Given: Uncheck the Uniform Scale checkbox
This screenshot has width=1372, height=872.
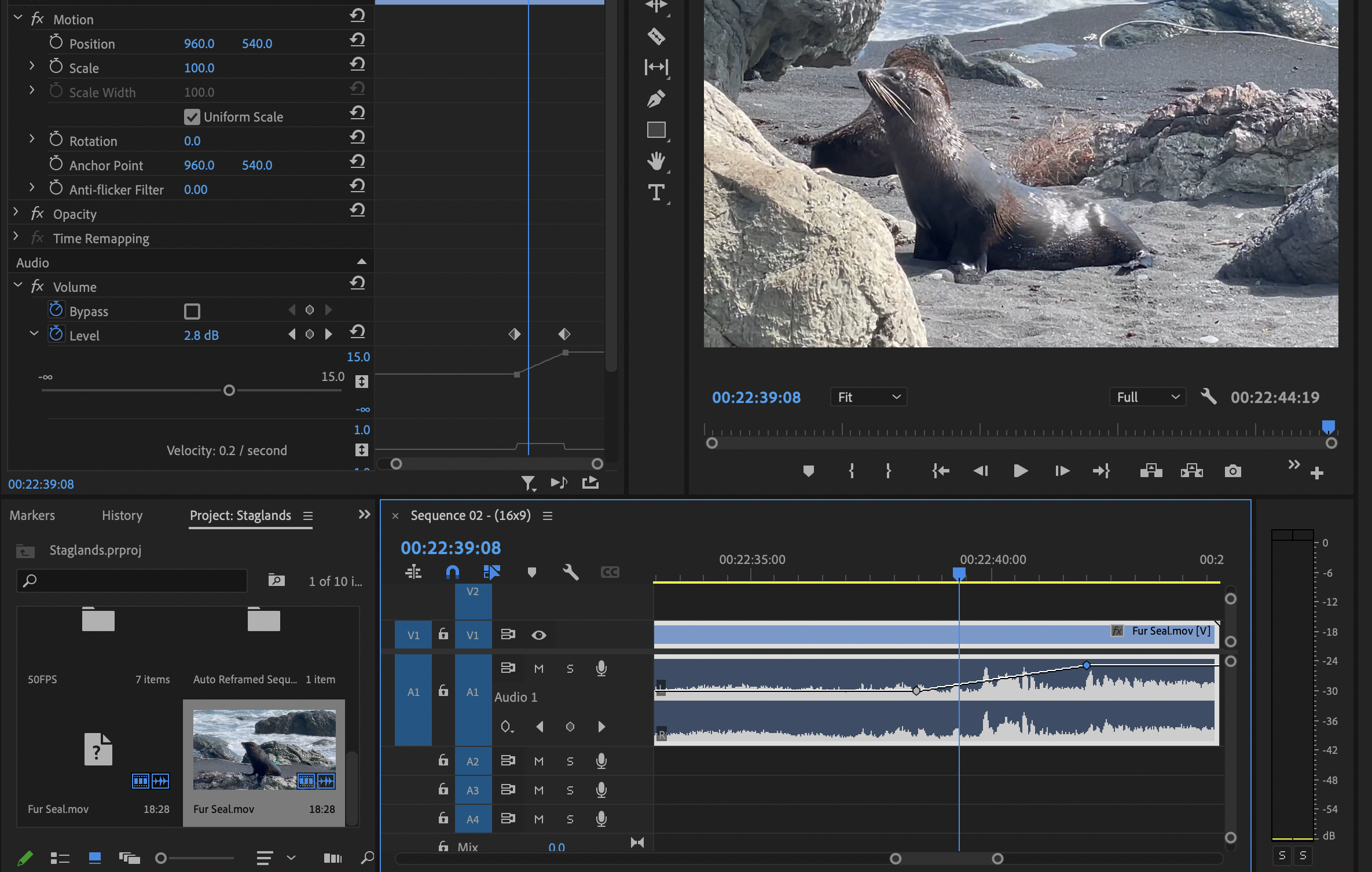Looking at the screenshot, I should tap(192, 117).
